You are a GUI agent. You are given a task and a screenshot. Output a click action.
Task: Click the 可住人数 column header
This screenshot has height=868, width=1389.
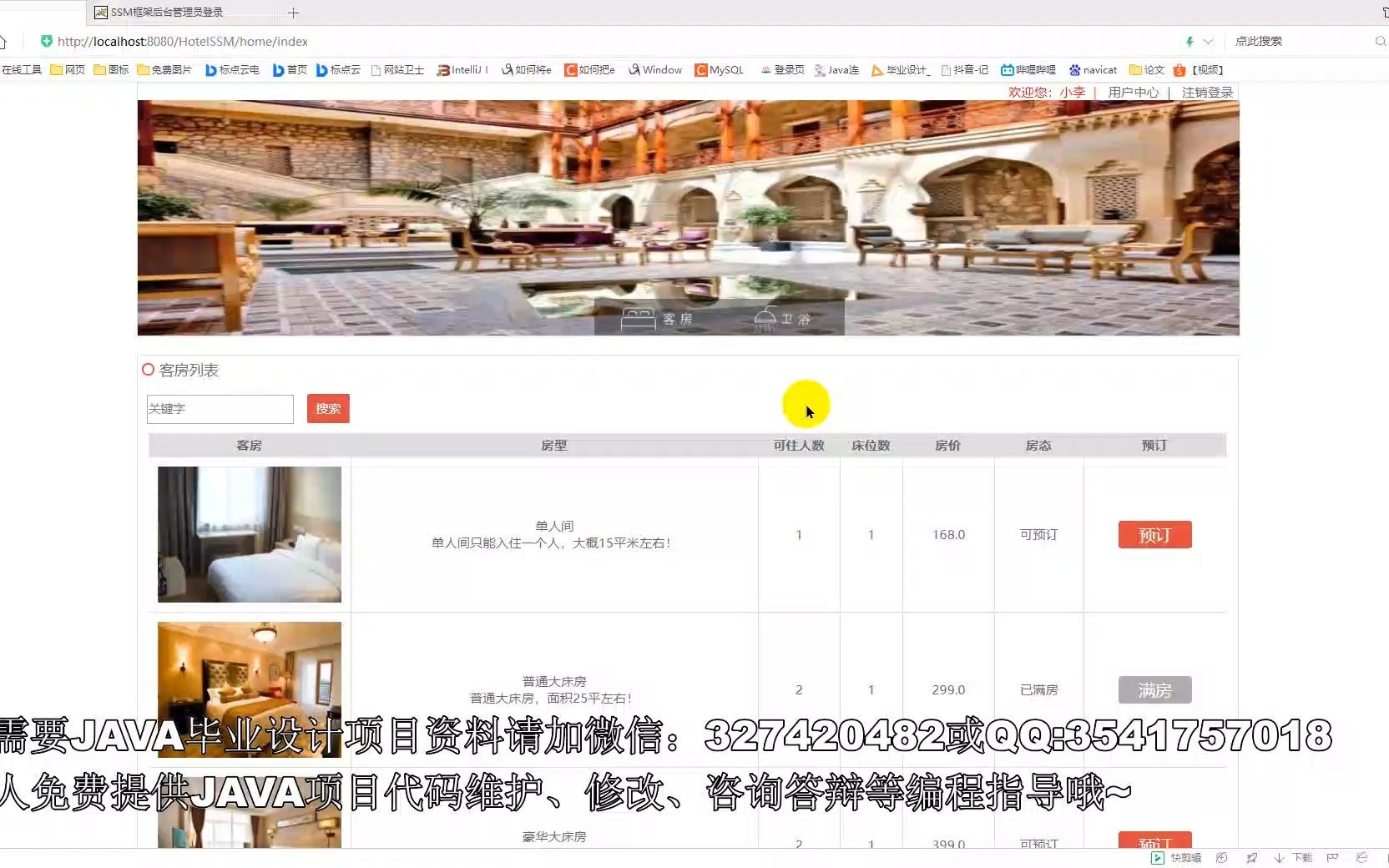799,446
